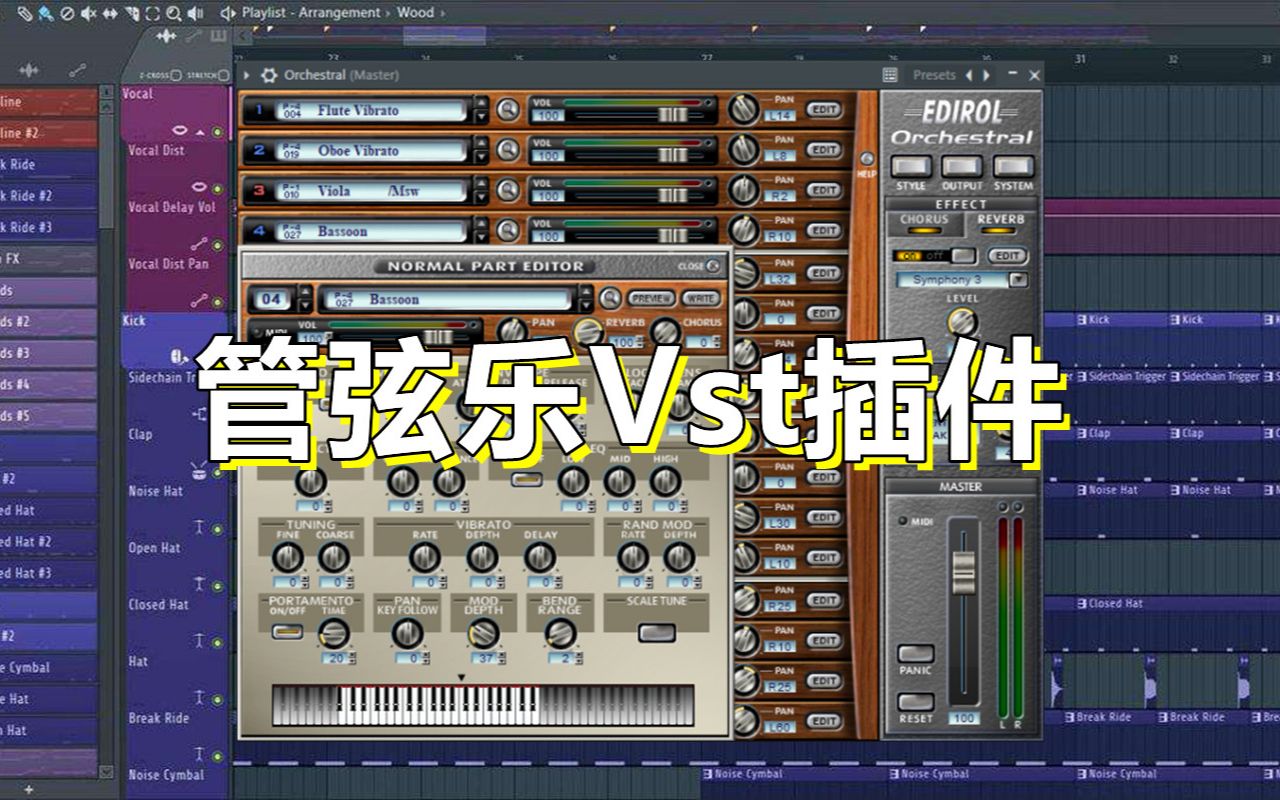Choose the select tool in playlist toolbar
The height and width of the screenshot is (800, 1280).
click(152, 14)
